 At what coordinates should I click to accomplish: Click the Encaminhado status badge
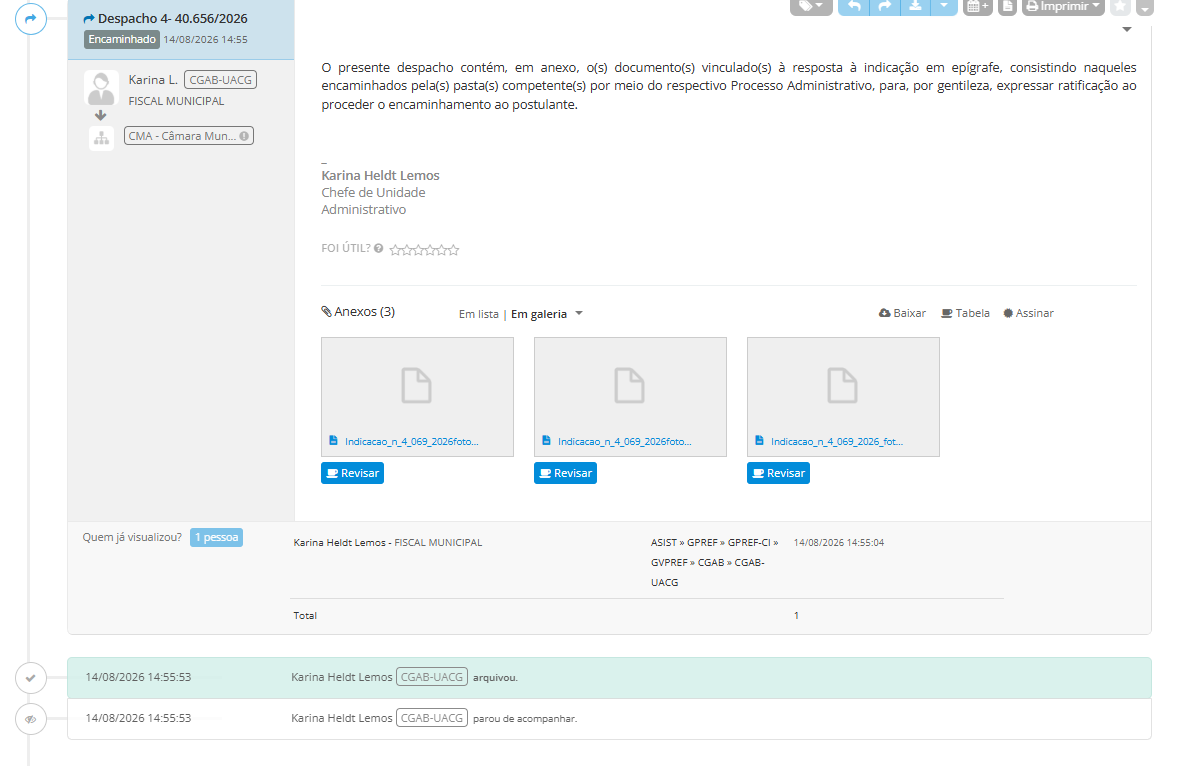pos(122,40)
